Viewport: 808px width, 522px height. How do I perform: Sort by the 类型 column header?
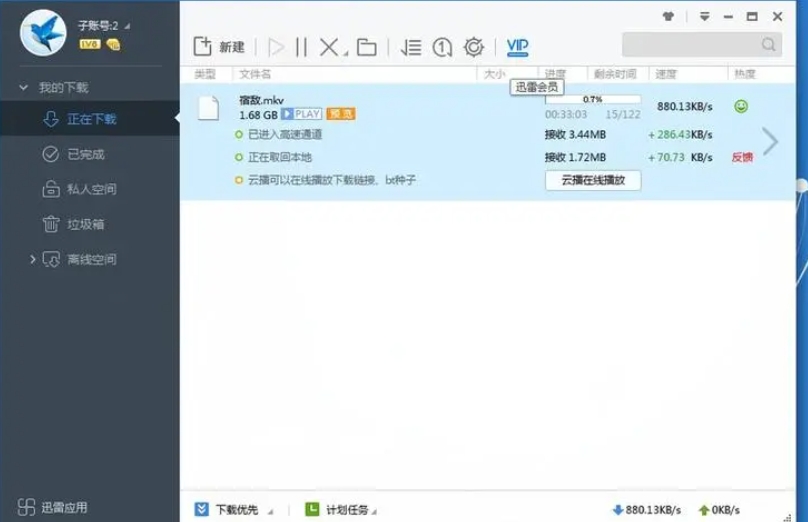[x=205, y=74]
